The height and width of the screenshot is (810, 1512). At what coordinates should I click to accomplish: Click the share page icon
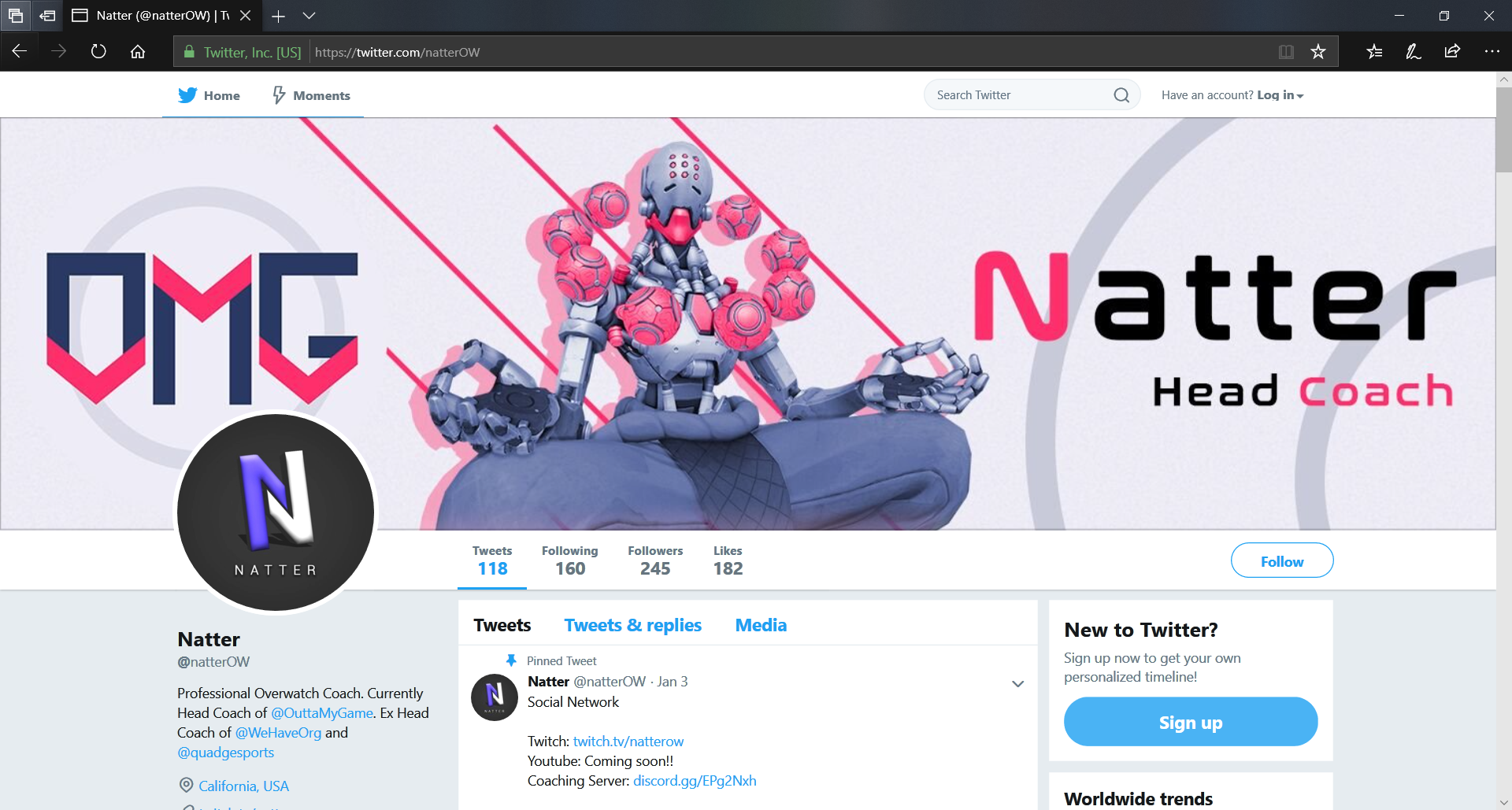click(1452, 52)
